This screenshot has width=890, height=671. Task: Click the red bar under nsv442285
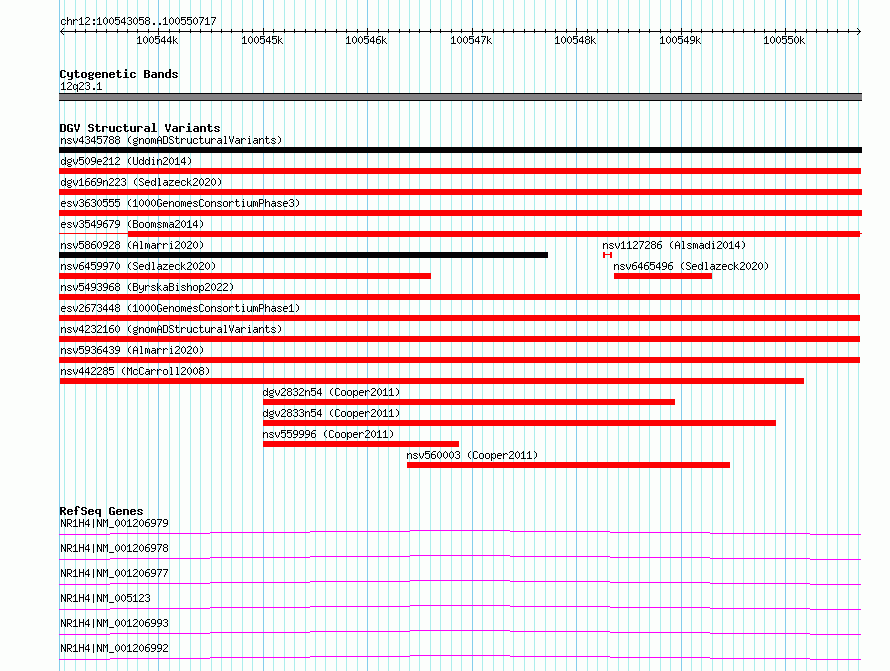[x=431, y=381]
